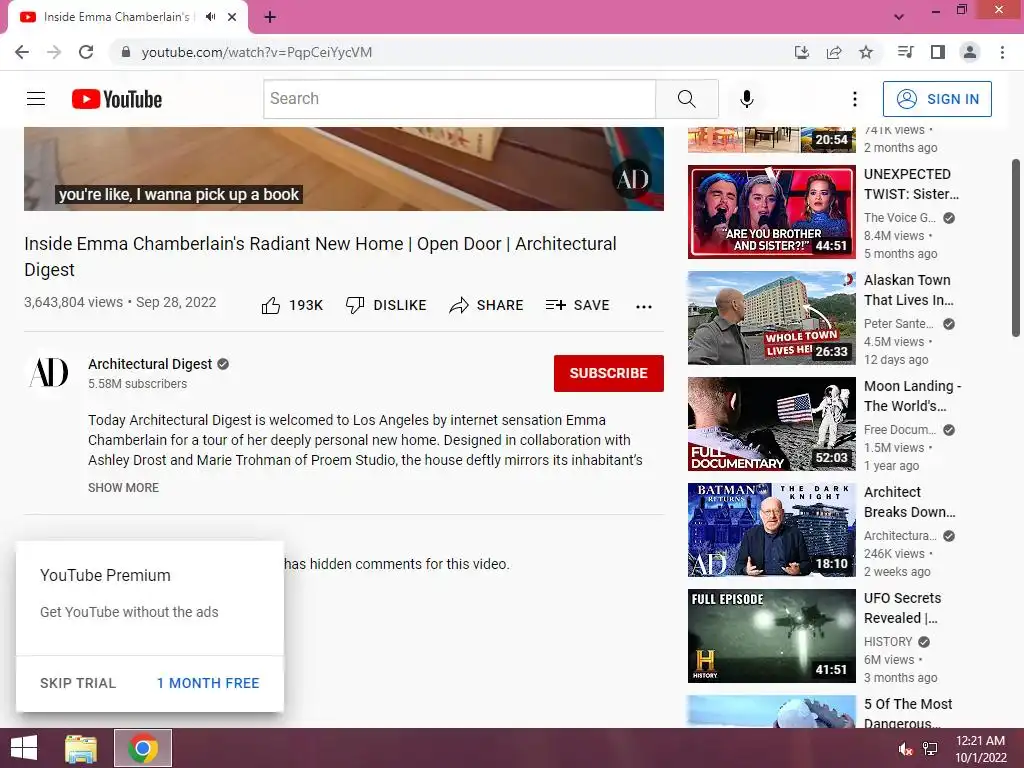
Task: Open media controls icon in Chrome toolbar
Action: pyautogui.click(x=905, y=52)
